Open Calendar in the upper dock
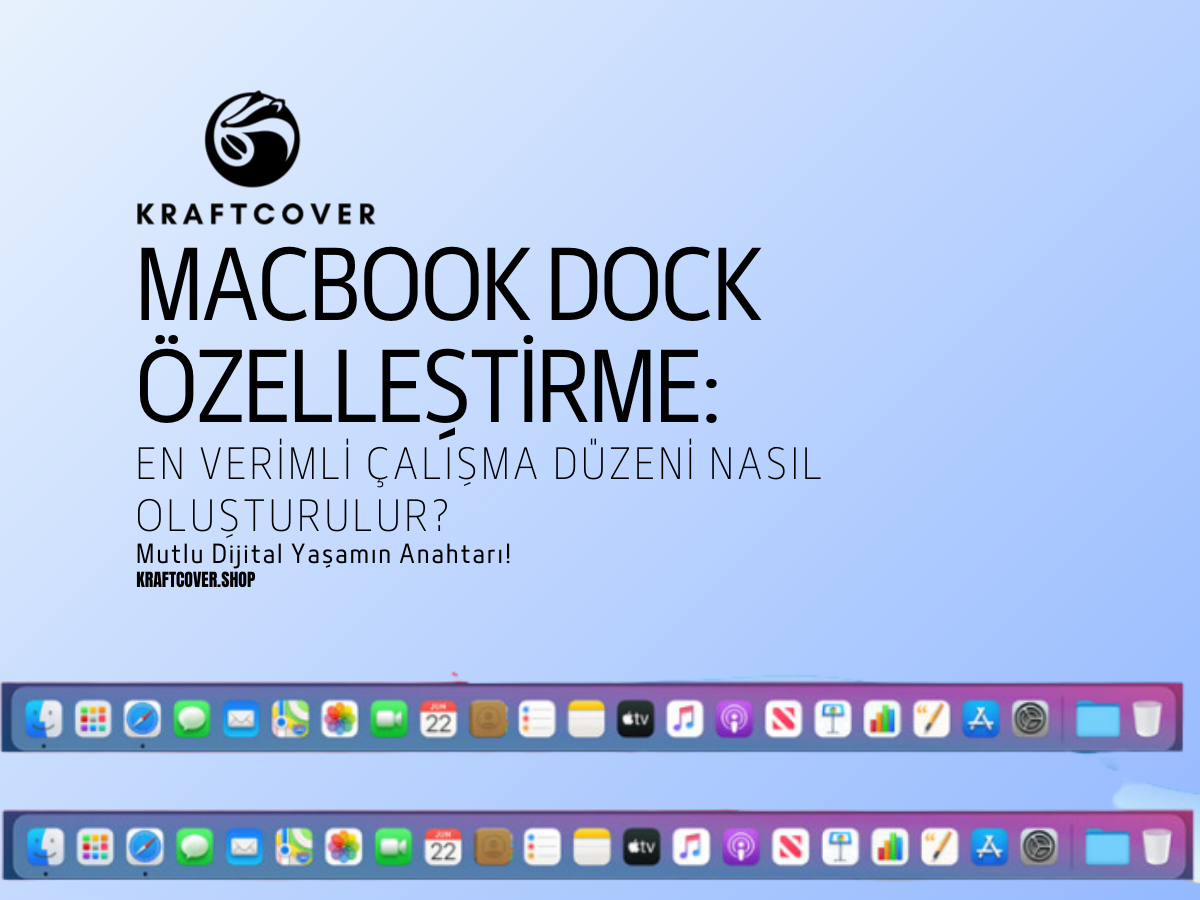 coord(438,719)
